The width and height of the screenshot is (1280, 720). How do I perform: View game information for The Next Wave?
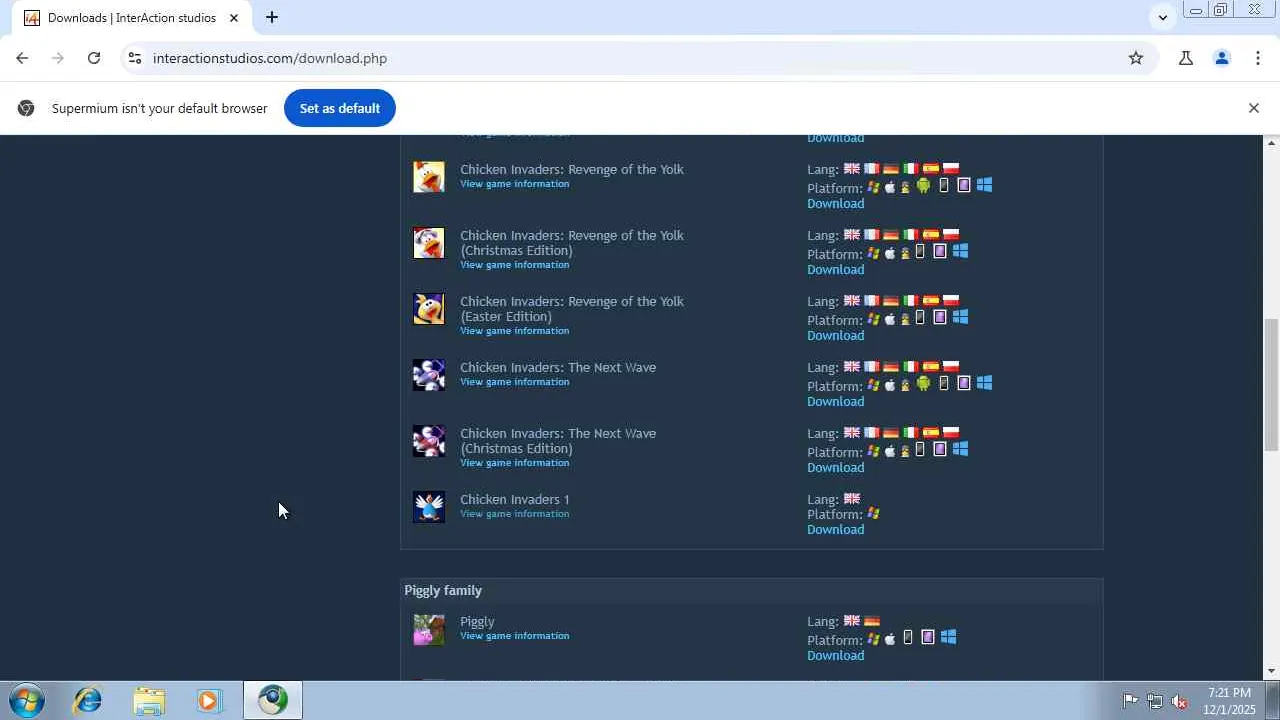tap(515, 382)
